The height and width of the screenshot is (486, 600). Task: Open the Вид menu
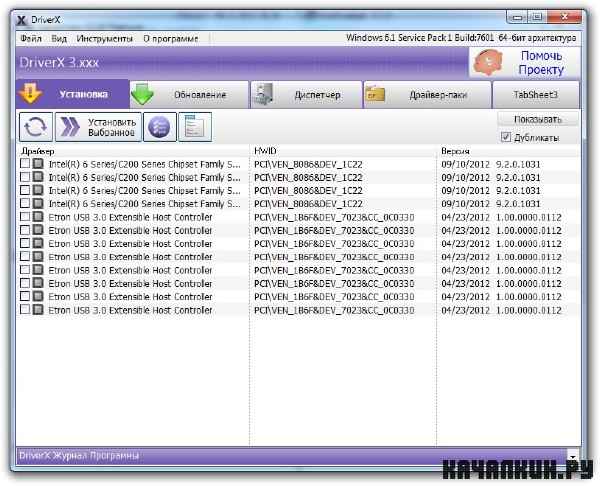tap(59, 39)
